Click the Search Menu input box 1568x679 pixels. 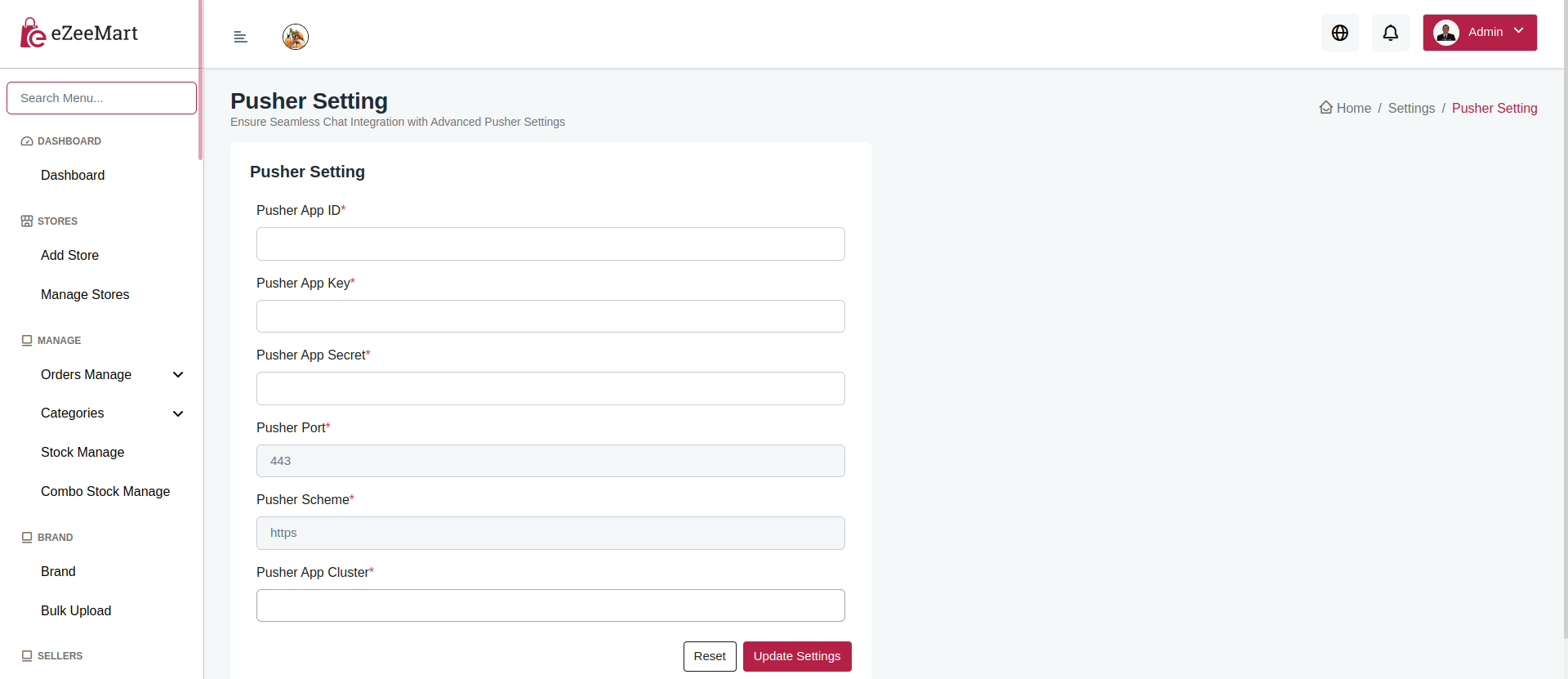pos(101,98)
